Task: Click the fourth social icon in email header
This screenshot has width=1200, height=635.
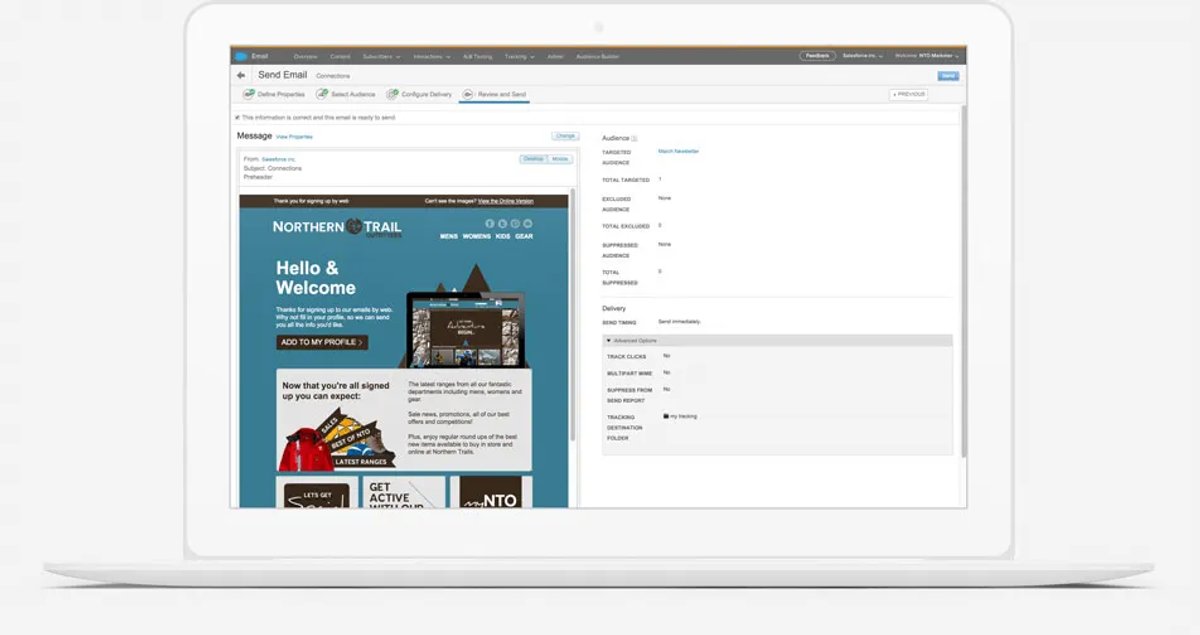Action: coord(528,224)
